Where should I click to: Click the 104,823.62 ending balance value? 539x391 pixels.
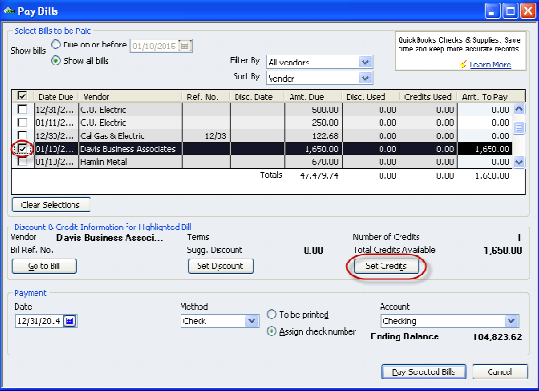[497, 337]
